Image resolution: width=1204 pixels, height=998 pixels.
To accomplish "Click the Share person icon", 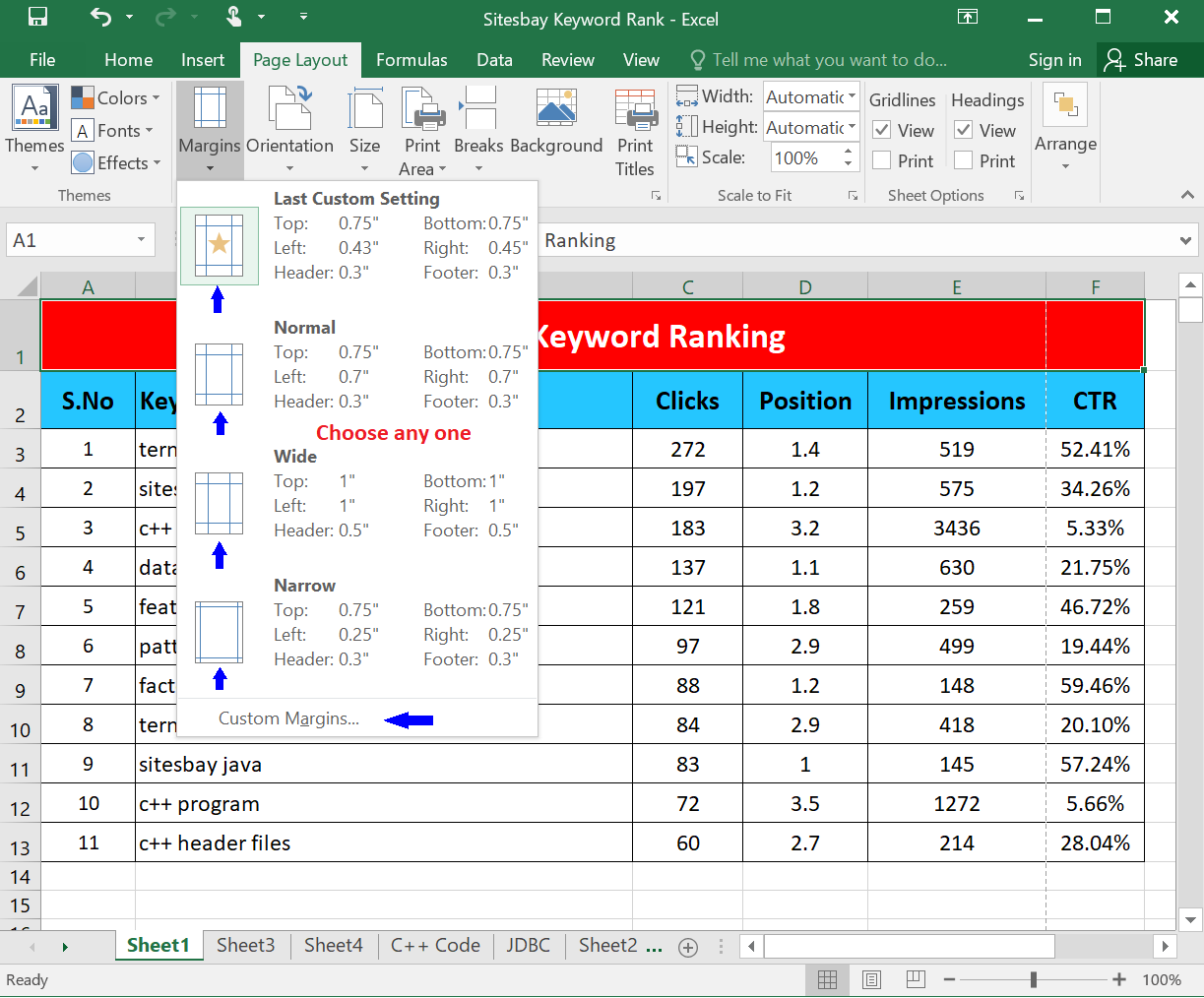I will [1113, 60].
